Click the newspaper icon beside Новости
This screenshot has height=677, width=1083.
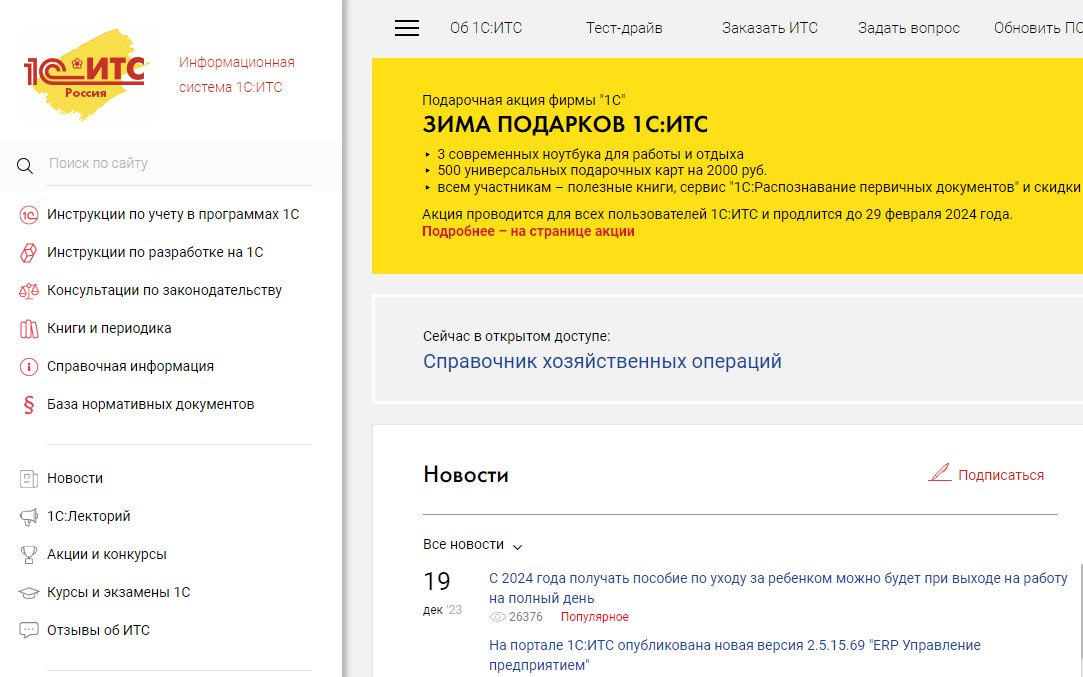[28, 479]
